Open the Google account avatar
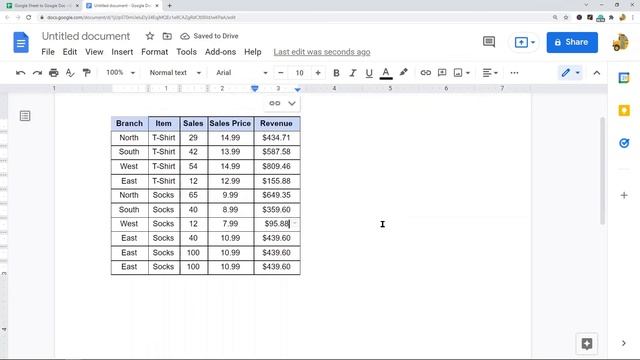Screen dimensions: 640x360 (621, 42)
